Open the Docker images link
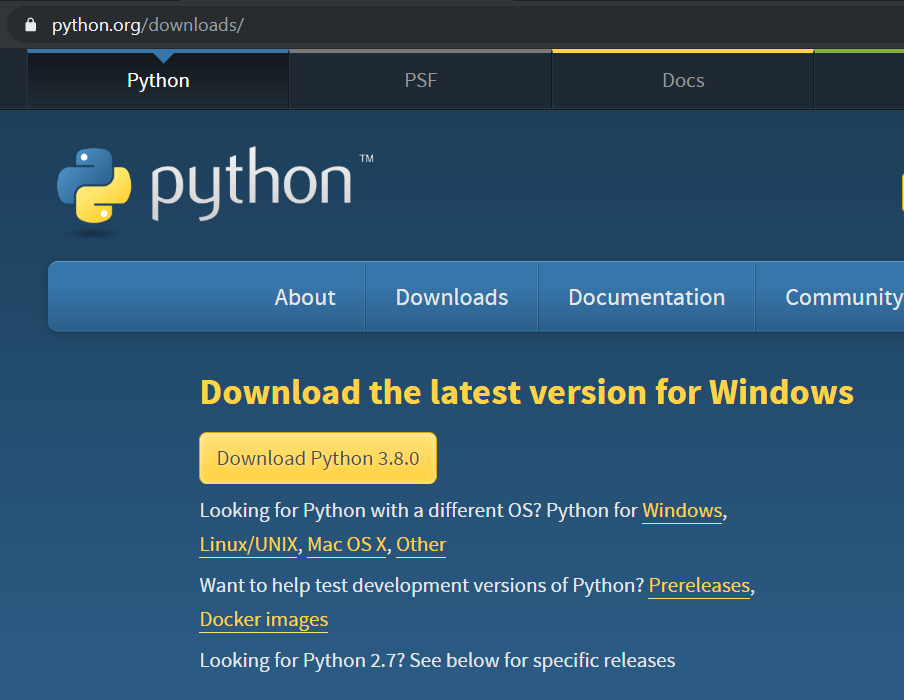 (263, 619)
